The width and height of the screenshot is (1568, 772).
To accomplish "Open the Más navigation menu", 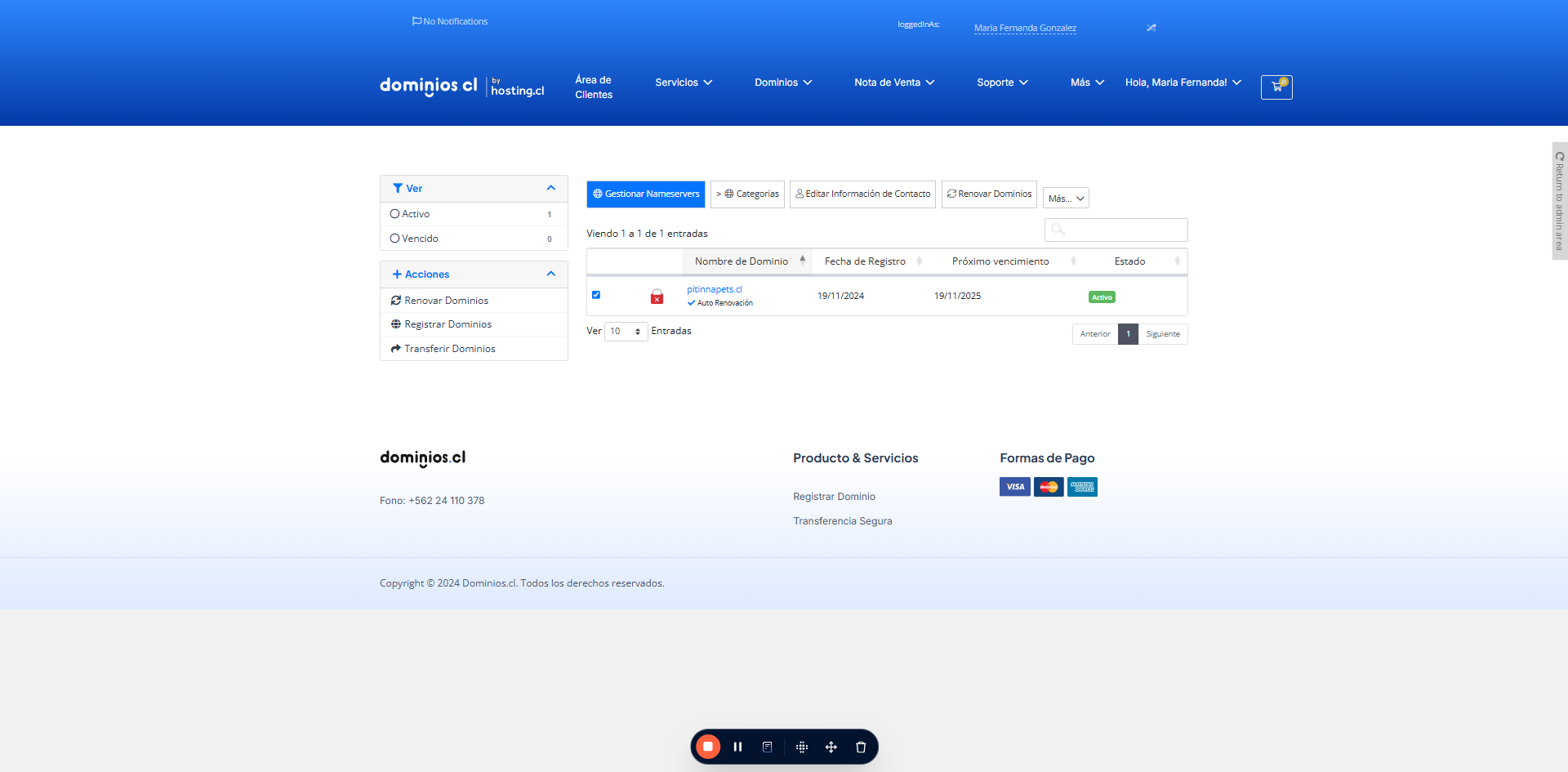I will click(x=1087, y=83).
